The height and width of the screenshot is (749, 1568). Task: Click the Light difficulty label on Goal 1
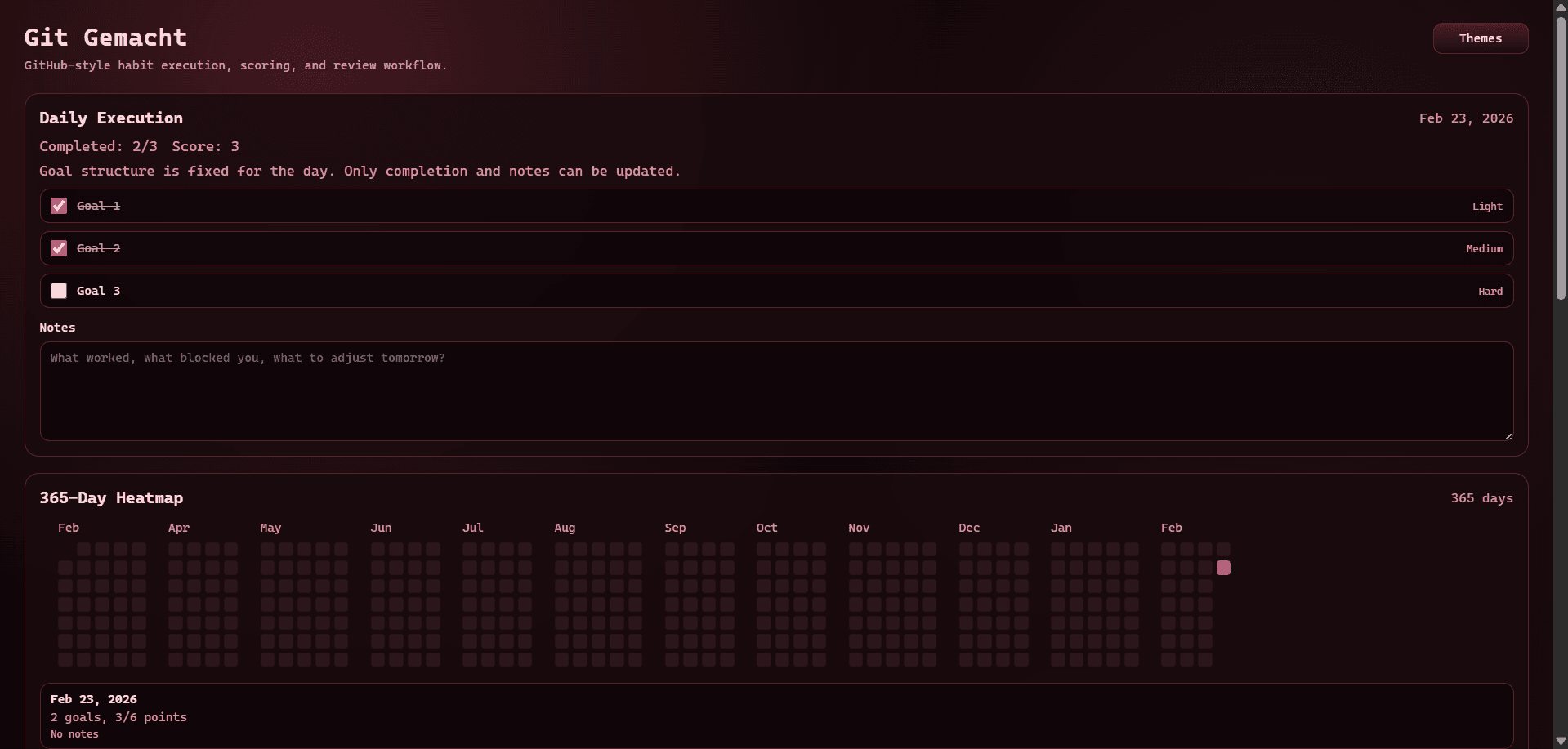coord(1486,206)
